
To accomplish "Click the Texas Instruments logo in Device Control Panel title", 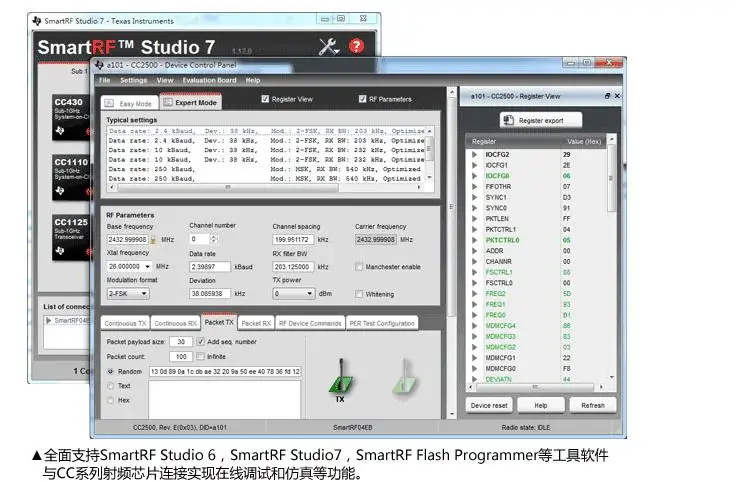I will (x=99, y=65).
